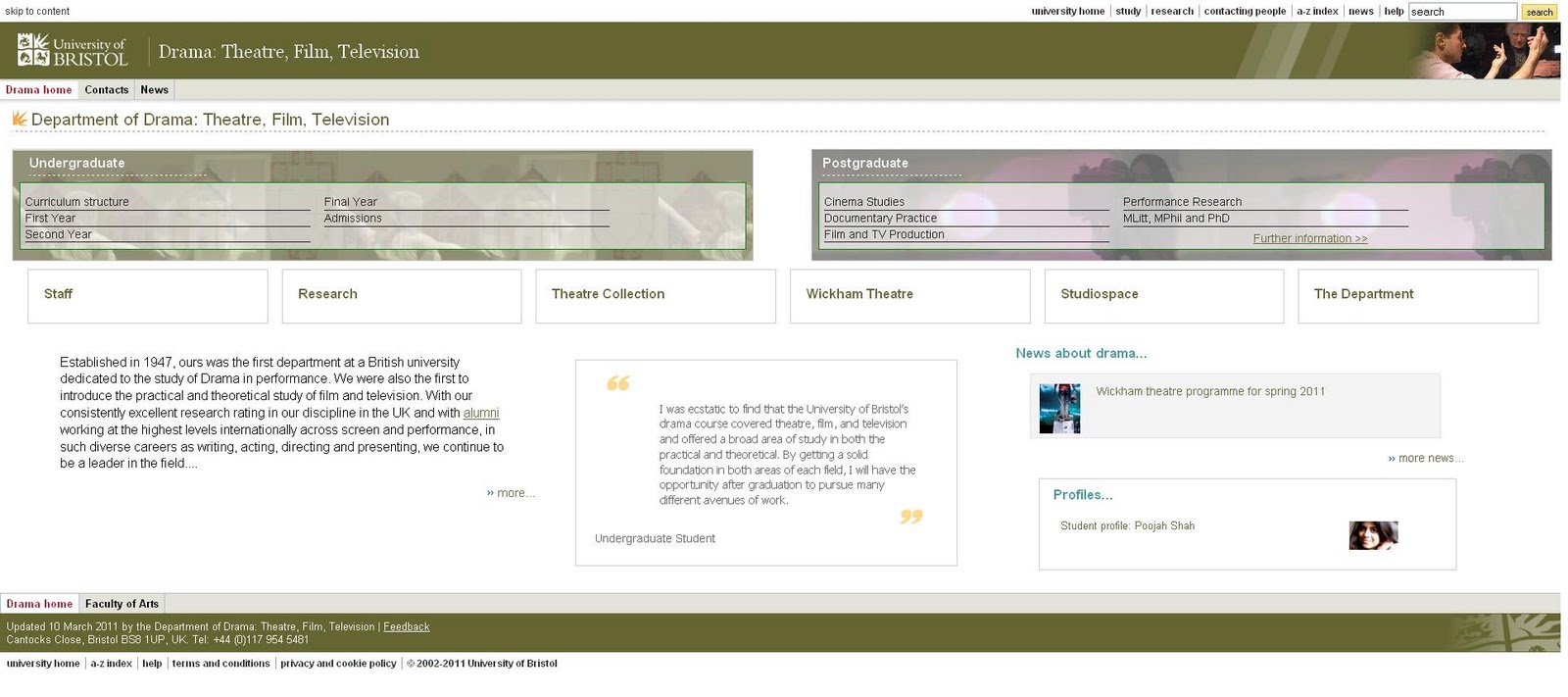The image size is (1568, 697).
Task: Open the 'First Year' undergraduate link
Action: coord(50,219)
